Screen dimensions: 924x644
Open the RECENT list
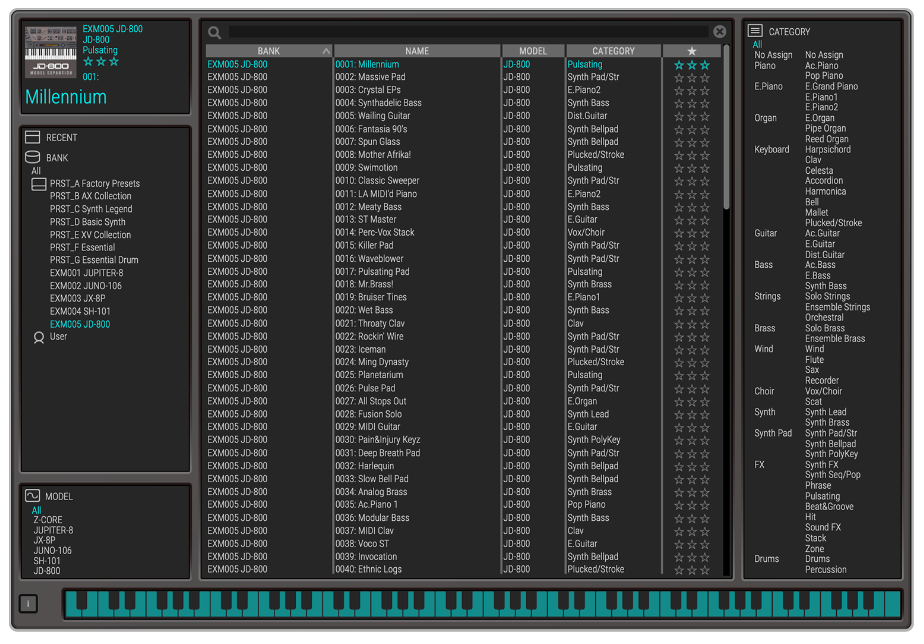pos(62,137)
